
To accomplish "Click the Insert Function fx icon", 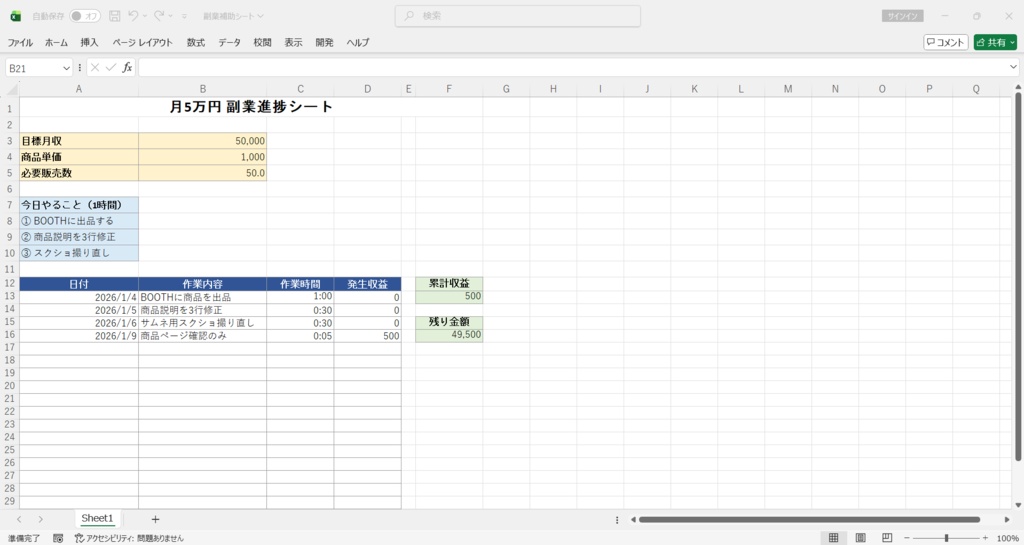I will [127, 67].
